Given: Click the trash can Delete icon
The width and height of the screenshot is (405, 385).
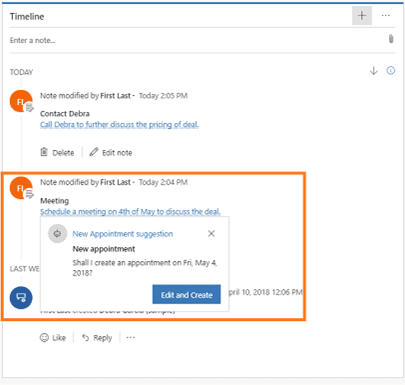Looking at the screenshot, I should coord(44,152).
